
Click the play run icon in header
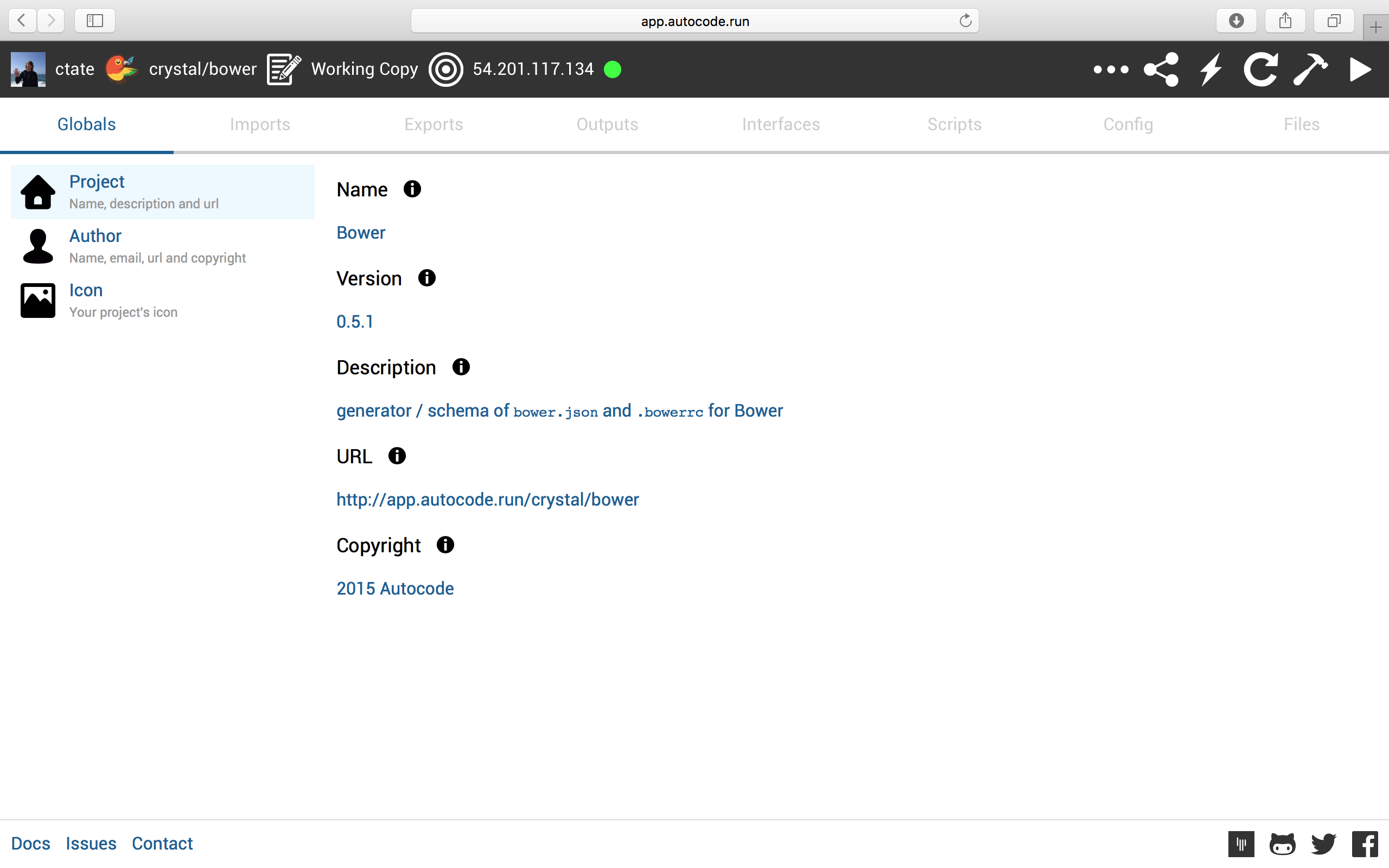[x=1360, y=69]
